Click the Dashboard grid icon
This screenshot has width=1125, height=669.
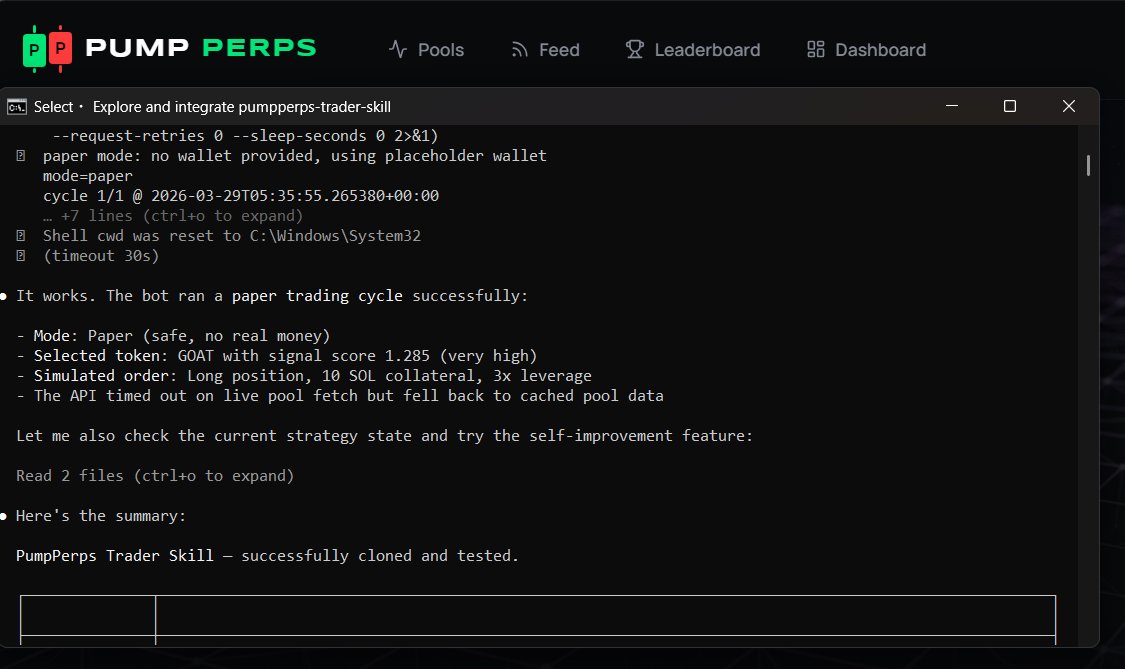tap(816, 50)
